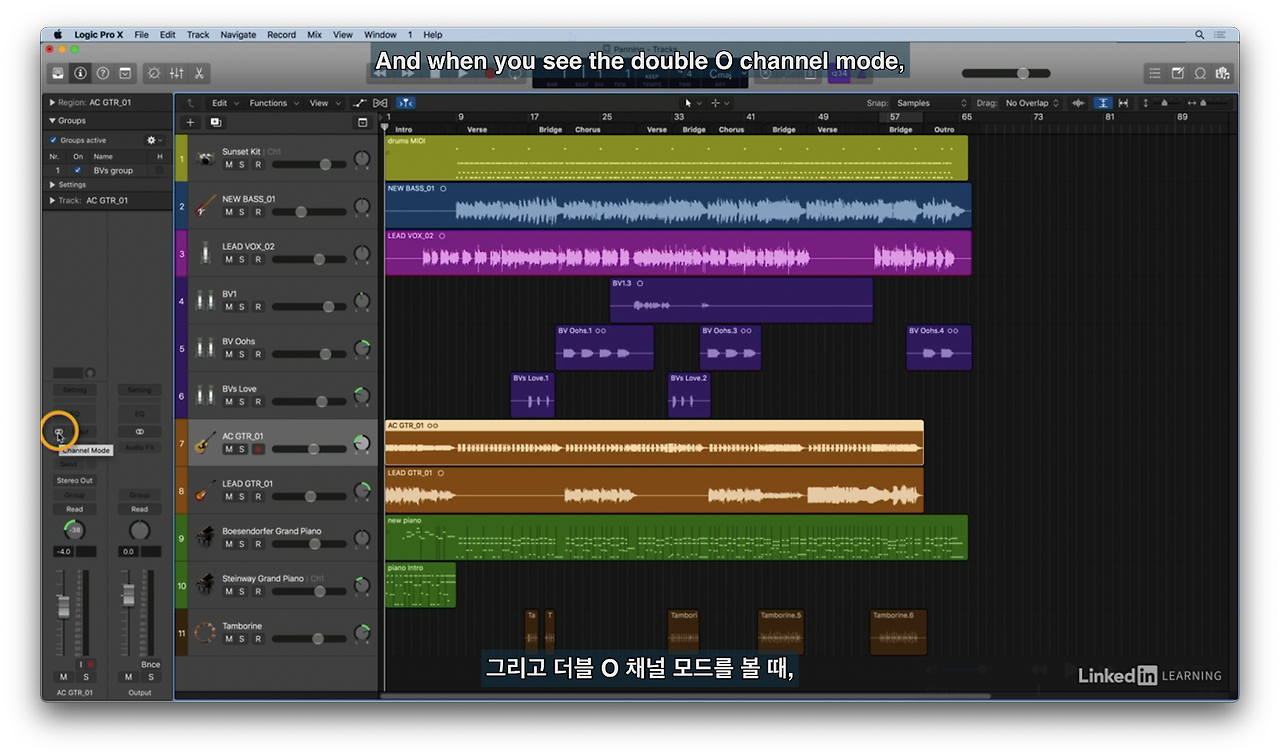
Task: Click the Stereo Out output slot
Action: point(74,480)
